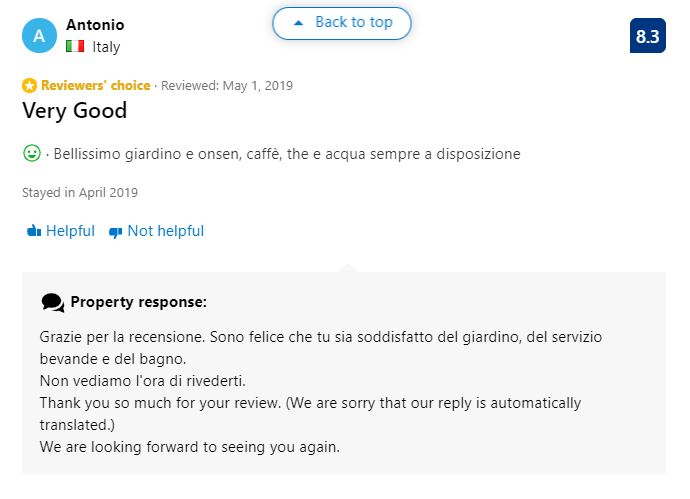Click the Italy country label

pos(106,47)
